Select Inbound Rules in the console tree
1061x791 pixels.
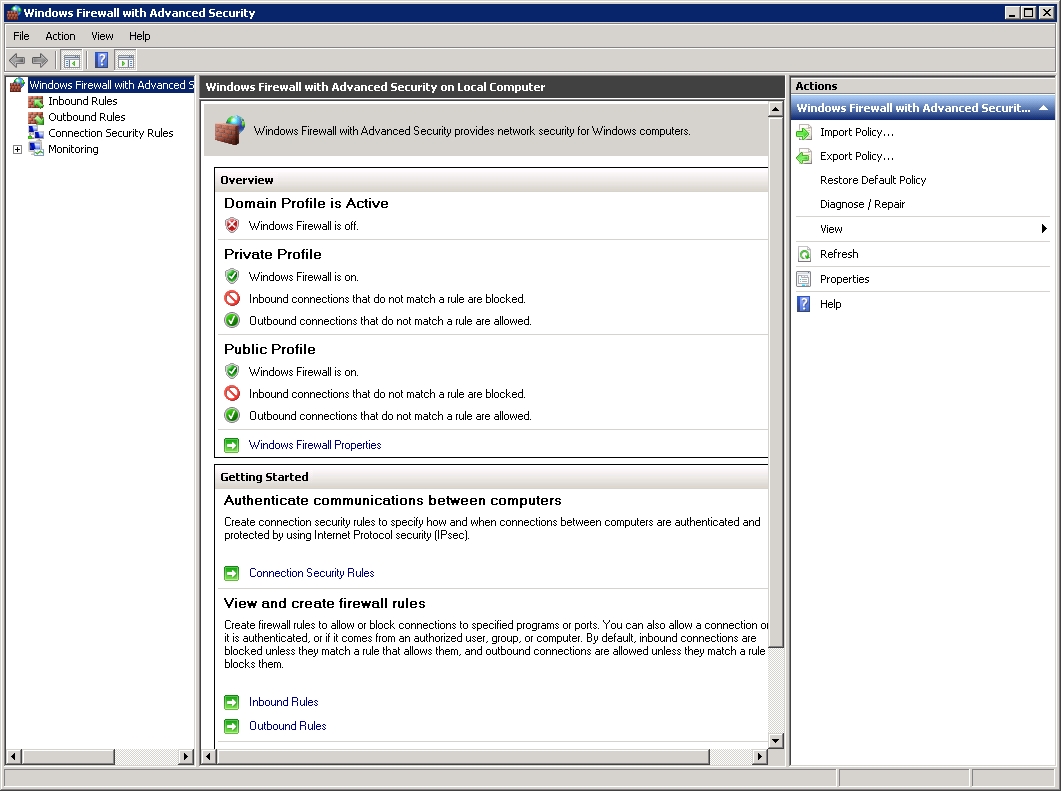tap(83, 101)
